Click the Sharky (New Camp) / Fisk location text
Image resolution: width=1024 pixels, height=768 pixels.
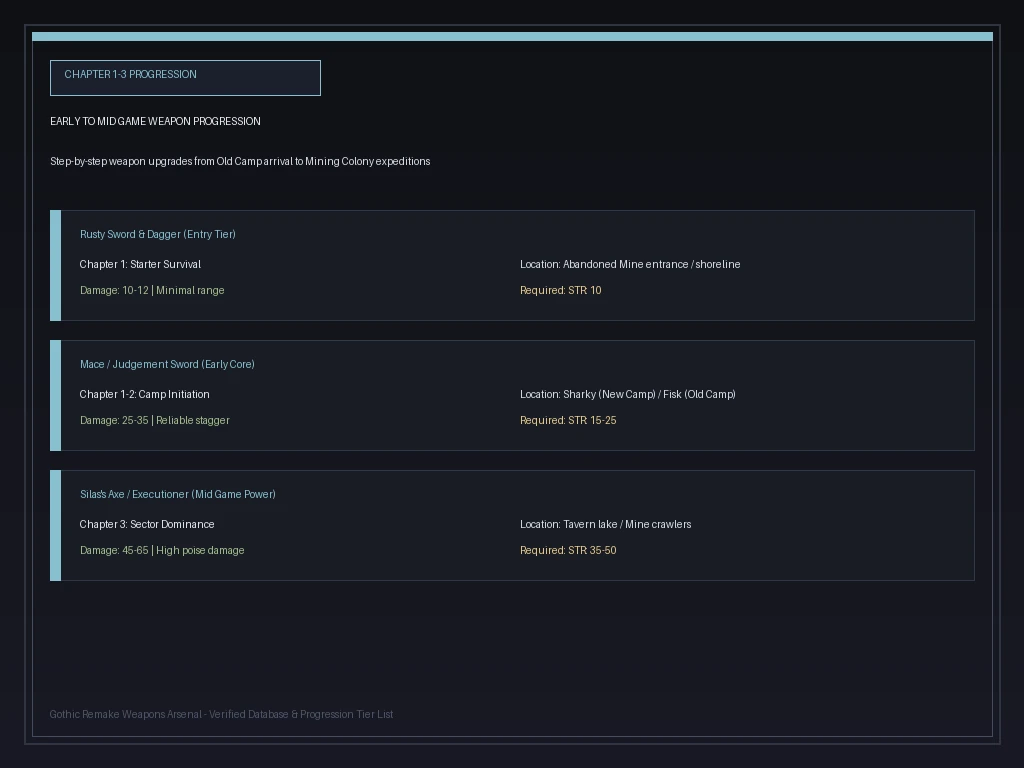(x=628, y=394)
